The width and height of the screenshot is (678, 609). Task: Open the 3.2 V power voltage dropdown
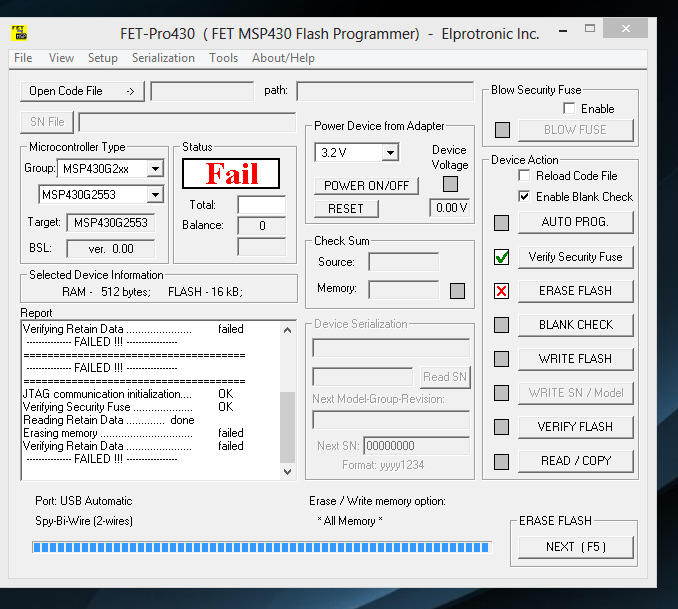[x=390, y=153]
